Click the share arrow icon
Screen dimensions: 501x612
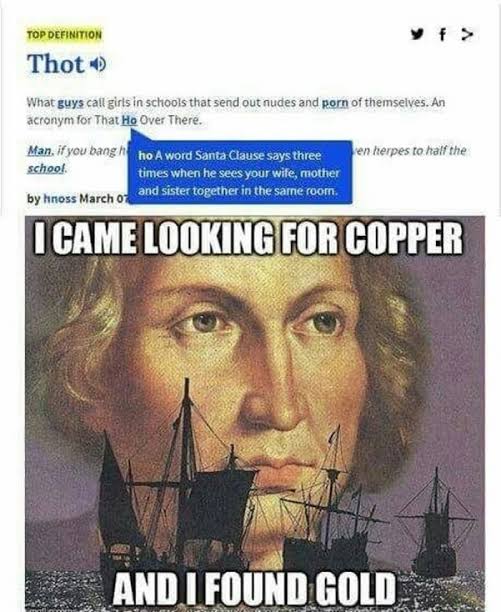[467, 35]
